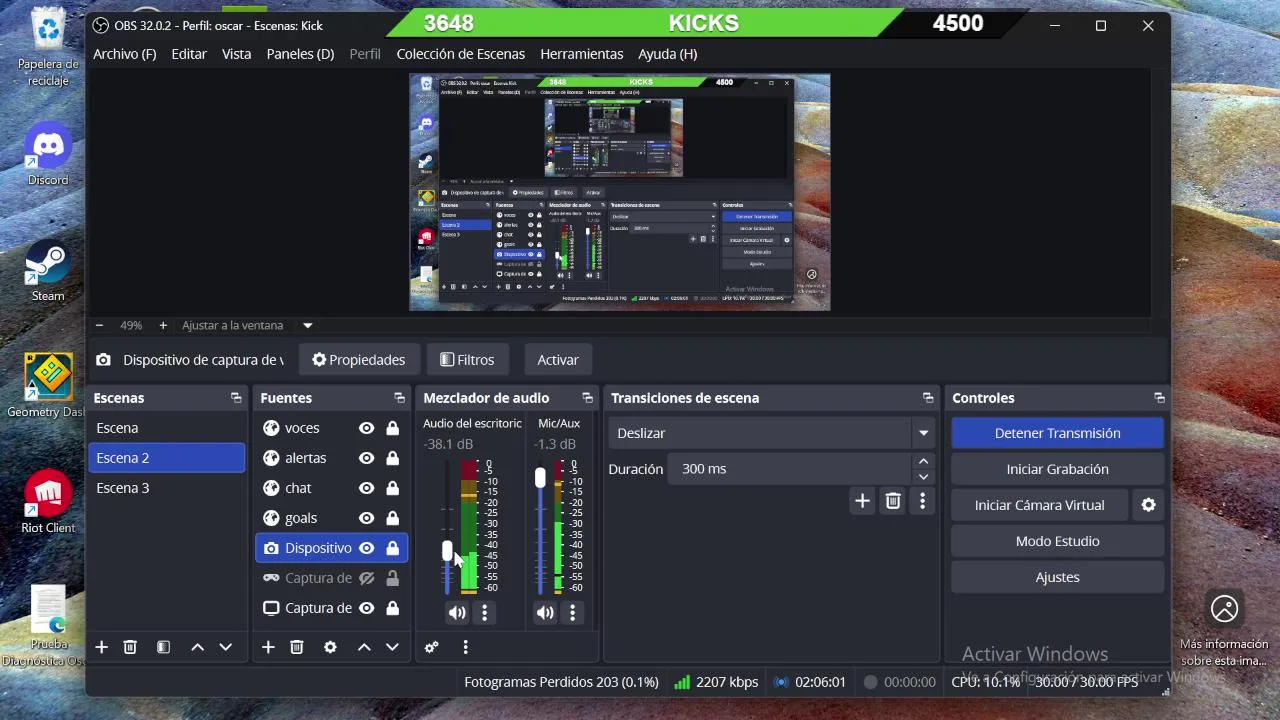This screenshot has height=720, width=1280.
Task: Open scene filters icon in Escenas panel
Action: coord(163,647)
